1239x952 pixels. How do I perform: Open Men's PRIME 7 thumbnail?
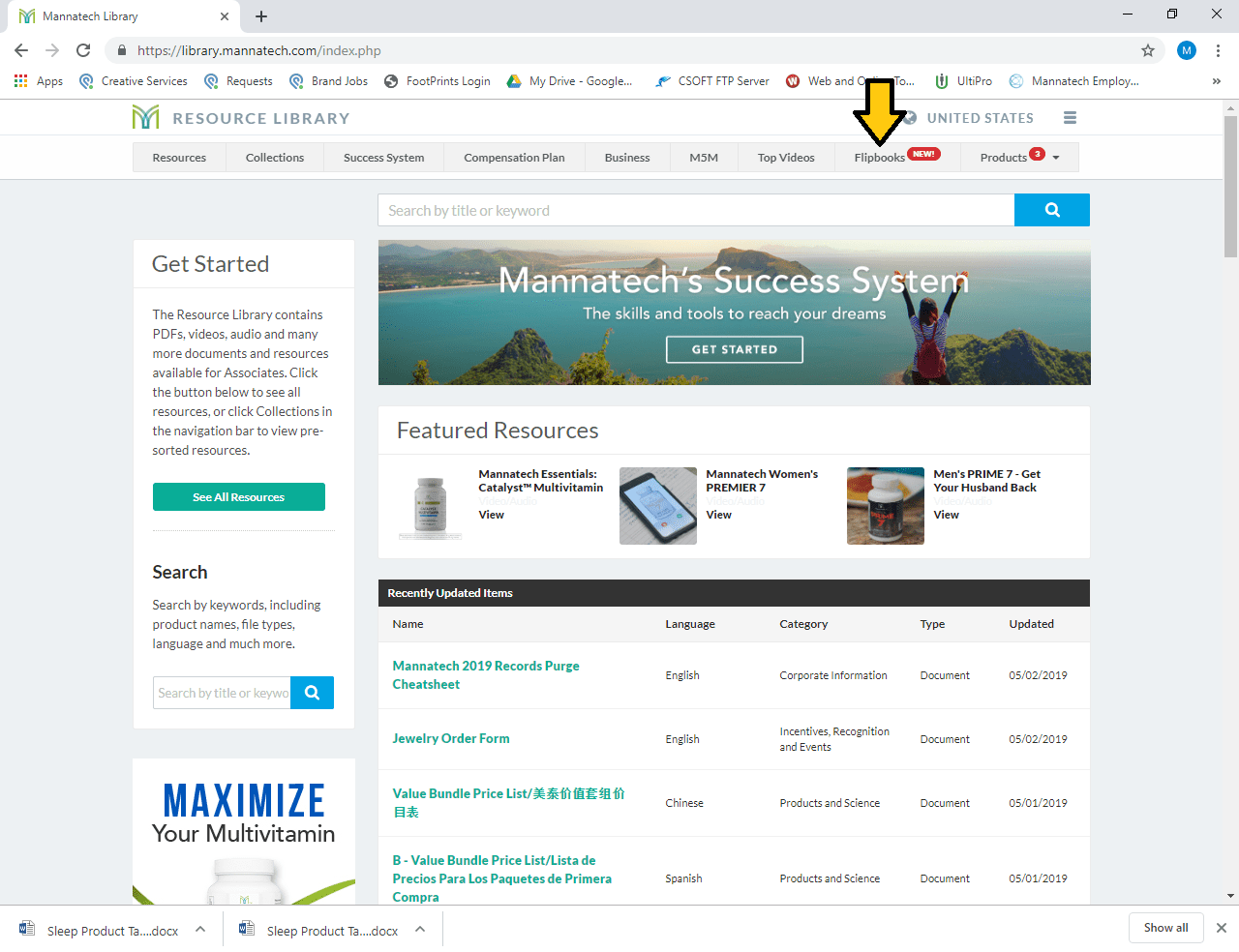coord(886,506)
